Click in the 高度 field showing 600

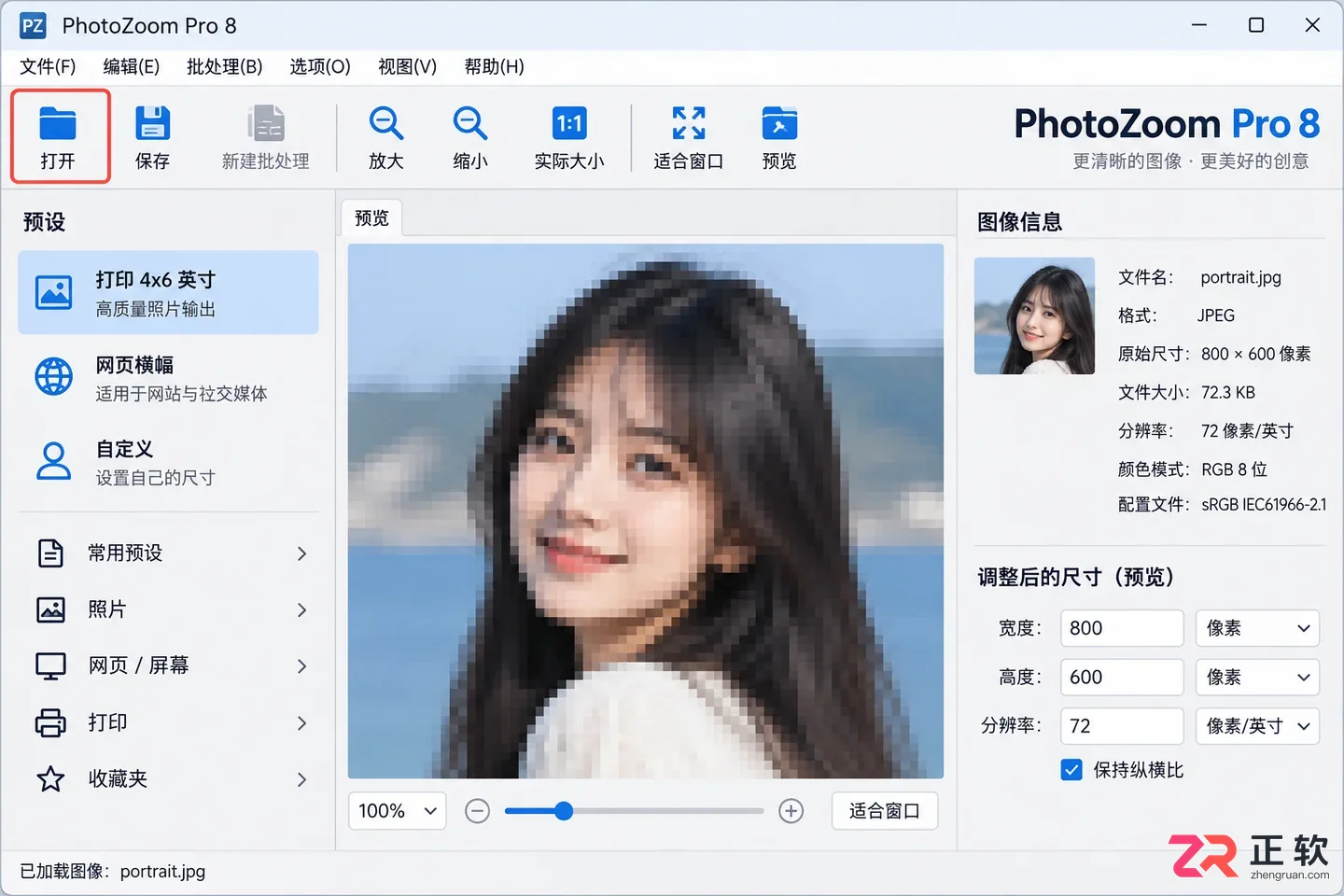[1122, 677]
